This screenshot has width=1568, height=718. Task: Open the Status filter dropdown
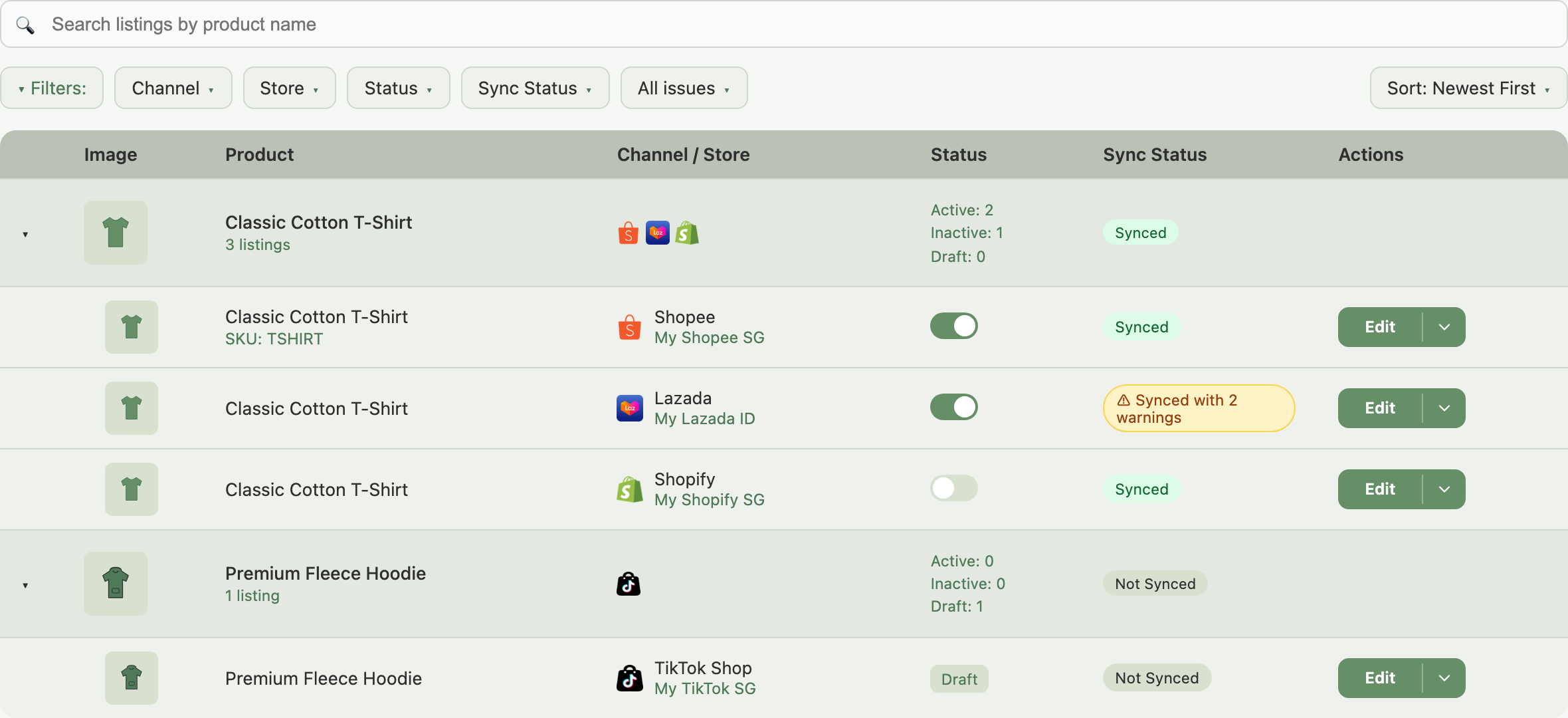tap(399, 88)
